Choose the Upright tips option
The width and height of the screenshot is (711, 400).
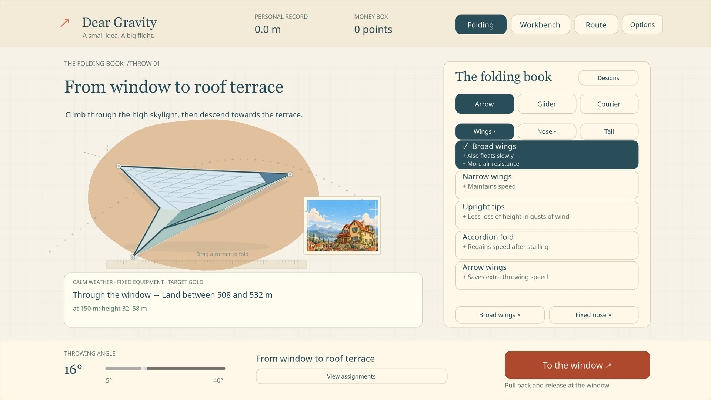[x=546, y=214]
